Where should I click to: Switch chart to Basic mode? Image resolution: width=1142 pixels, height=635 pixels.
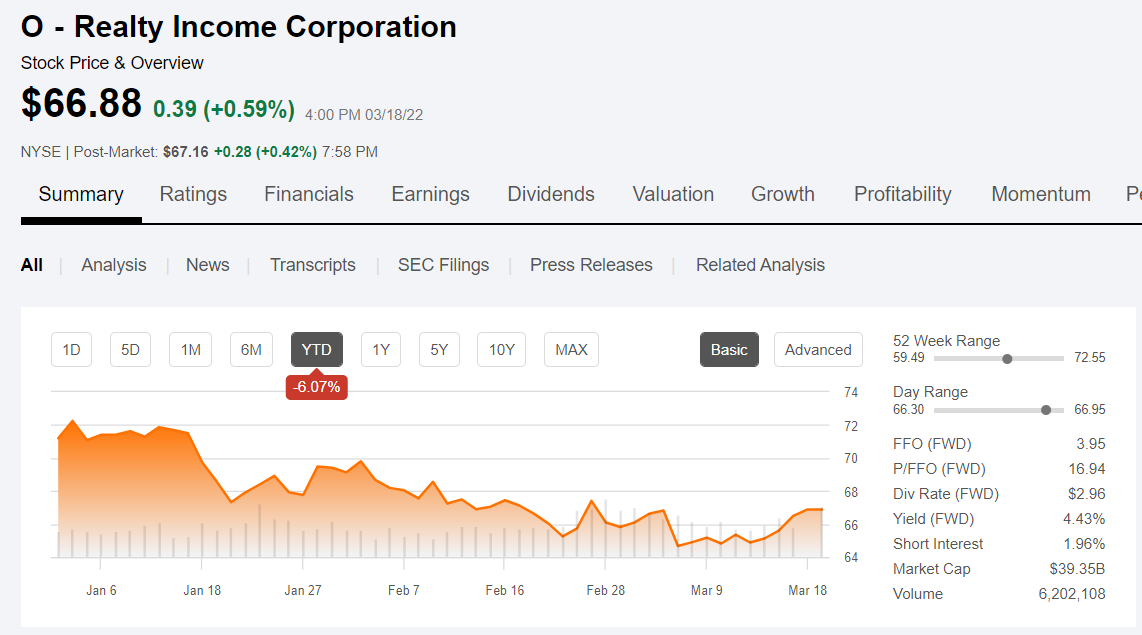pyautogui.click(x=729, y=350)
